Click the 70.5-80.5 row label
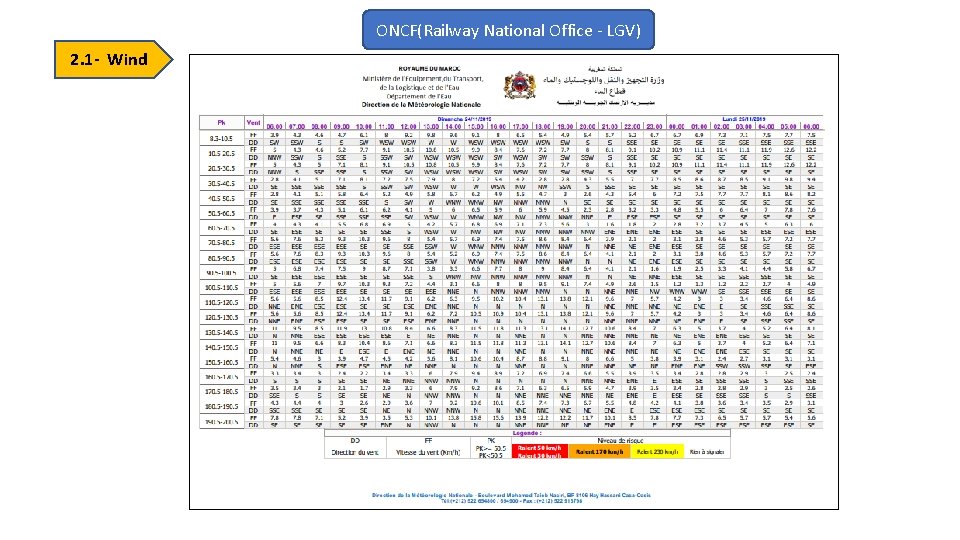960x540 pixels. [222, 242]
